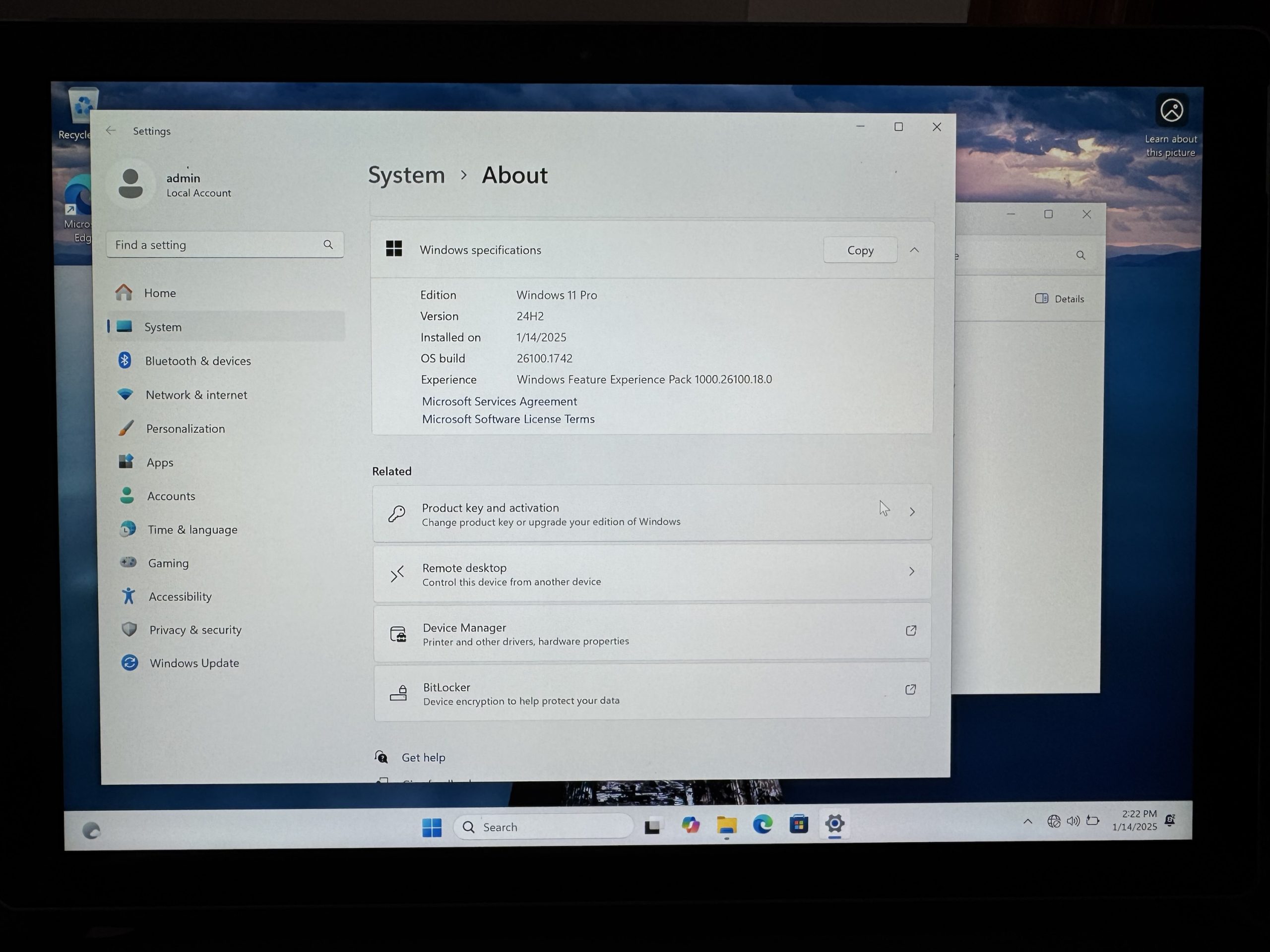Click the battery tray icon

tap(1092, 821)
